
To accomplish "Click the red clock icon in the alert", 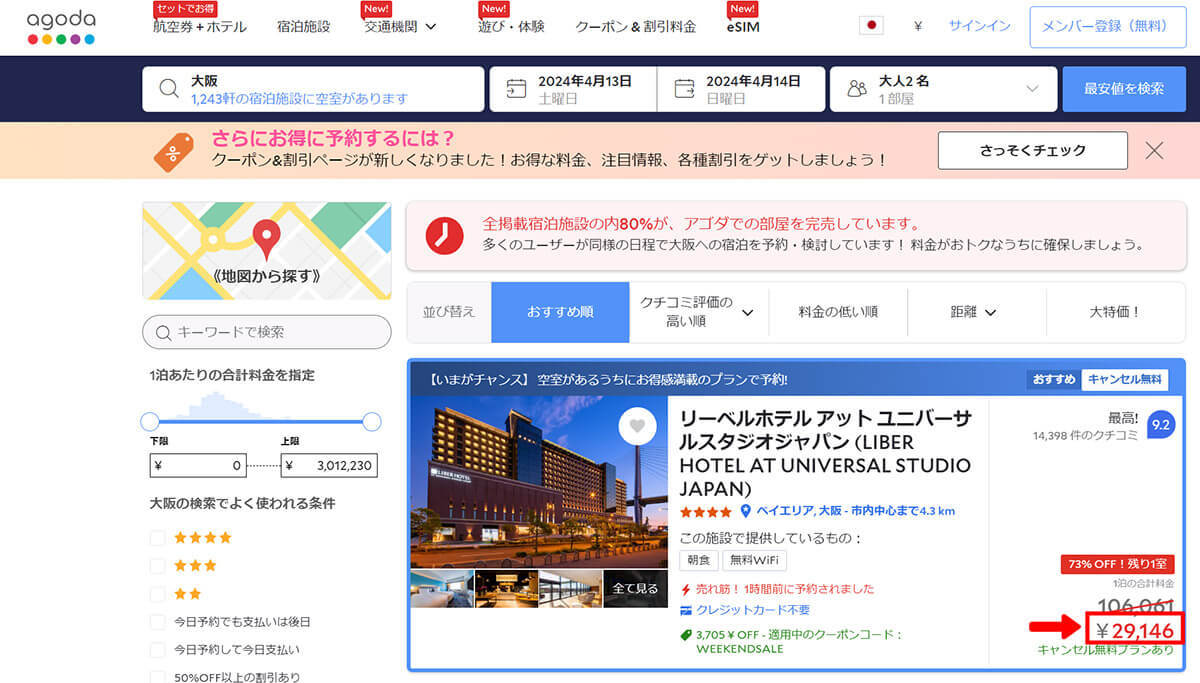I will click(x=444, y=235).
